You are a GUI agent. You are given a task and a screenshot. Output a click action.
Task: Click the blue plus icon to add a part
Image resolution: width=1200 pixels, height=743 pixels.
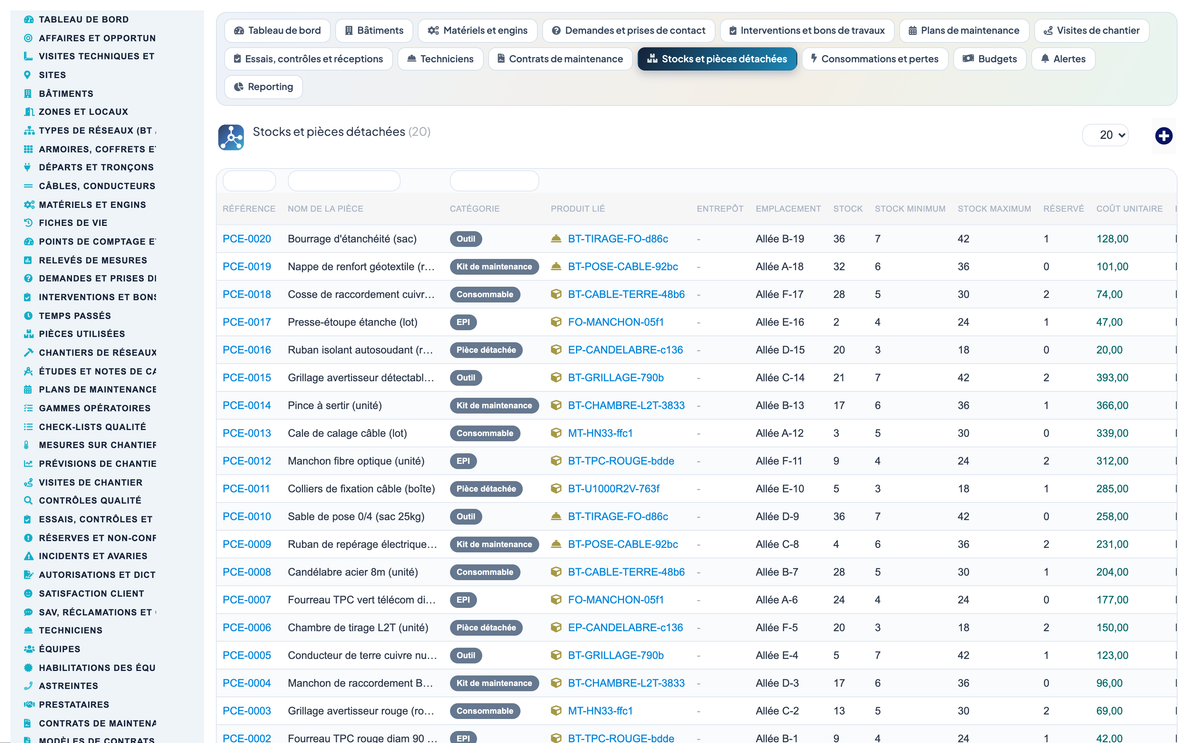coord(1163,136)
